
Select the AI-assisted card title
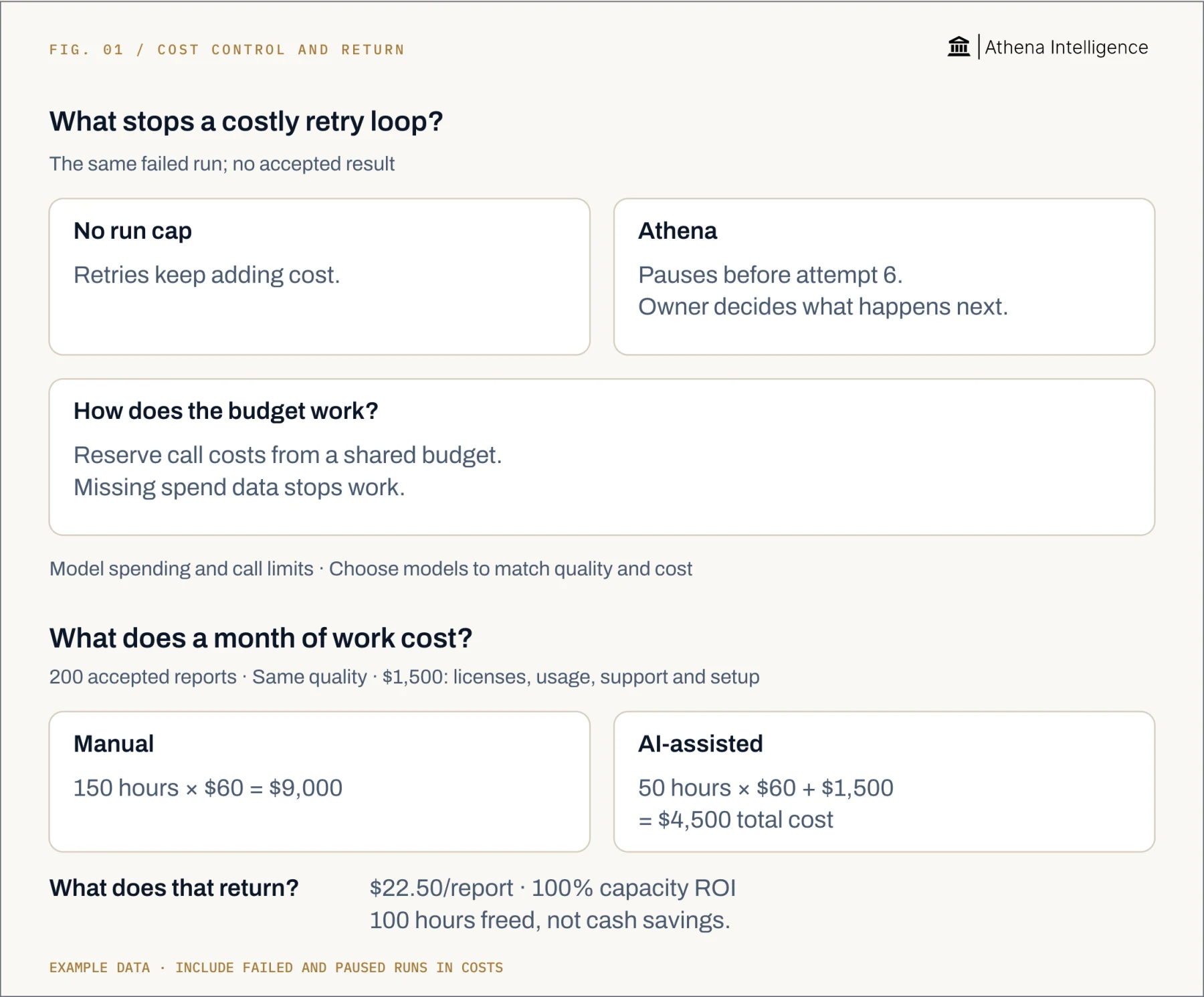pyautogui.click(x=700, y=744)
